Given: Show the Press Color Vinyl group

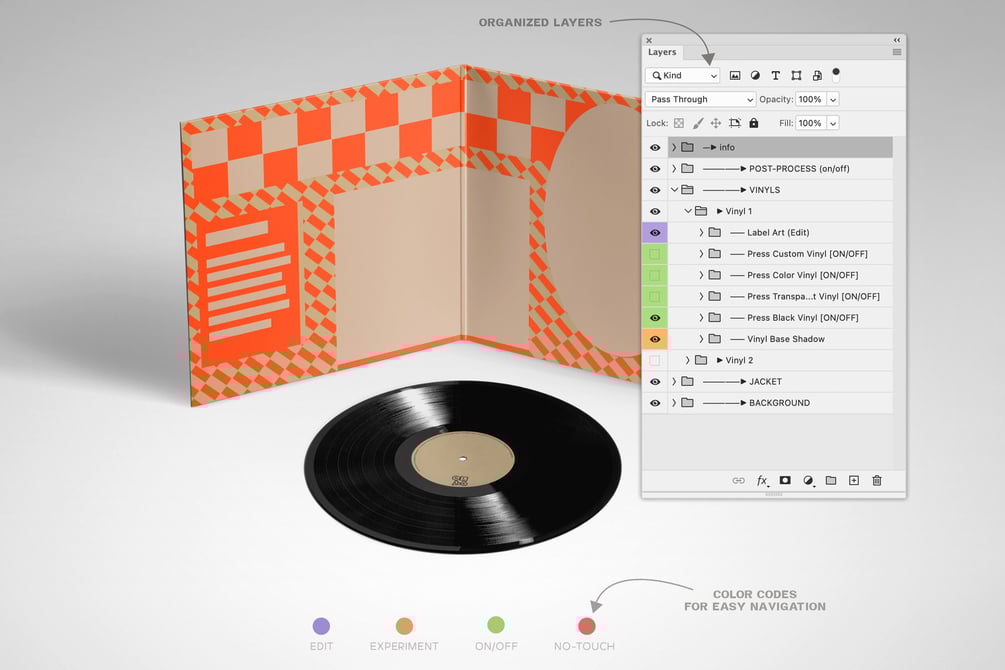Looking at the screenshot, I should pos(655,275).
